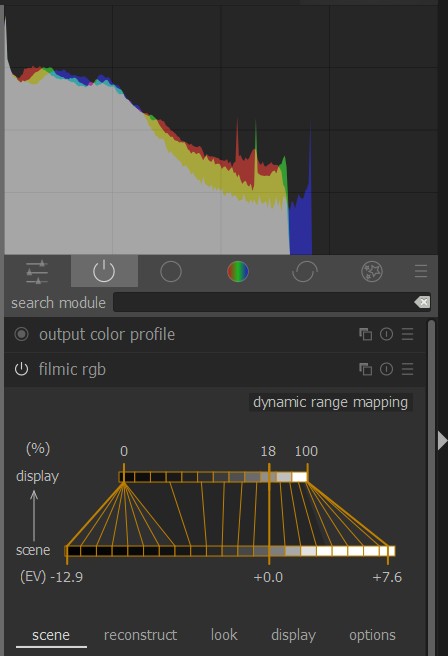This screenshot has width=448, height=656.
Task: Select the color modules group icon
Action: click(238, 272)
